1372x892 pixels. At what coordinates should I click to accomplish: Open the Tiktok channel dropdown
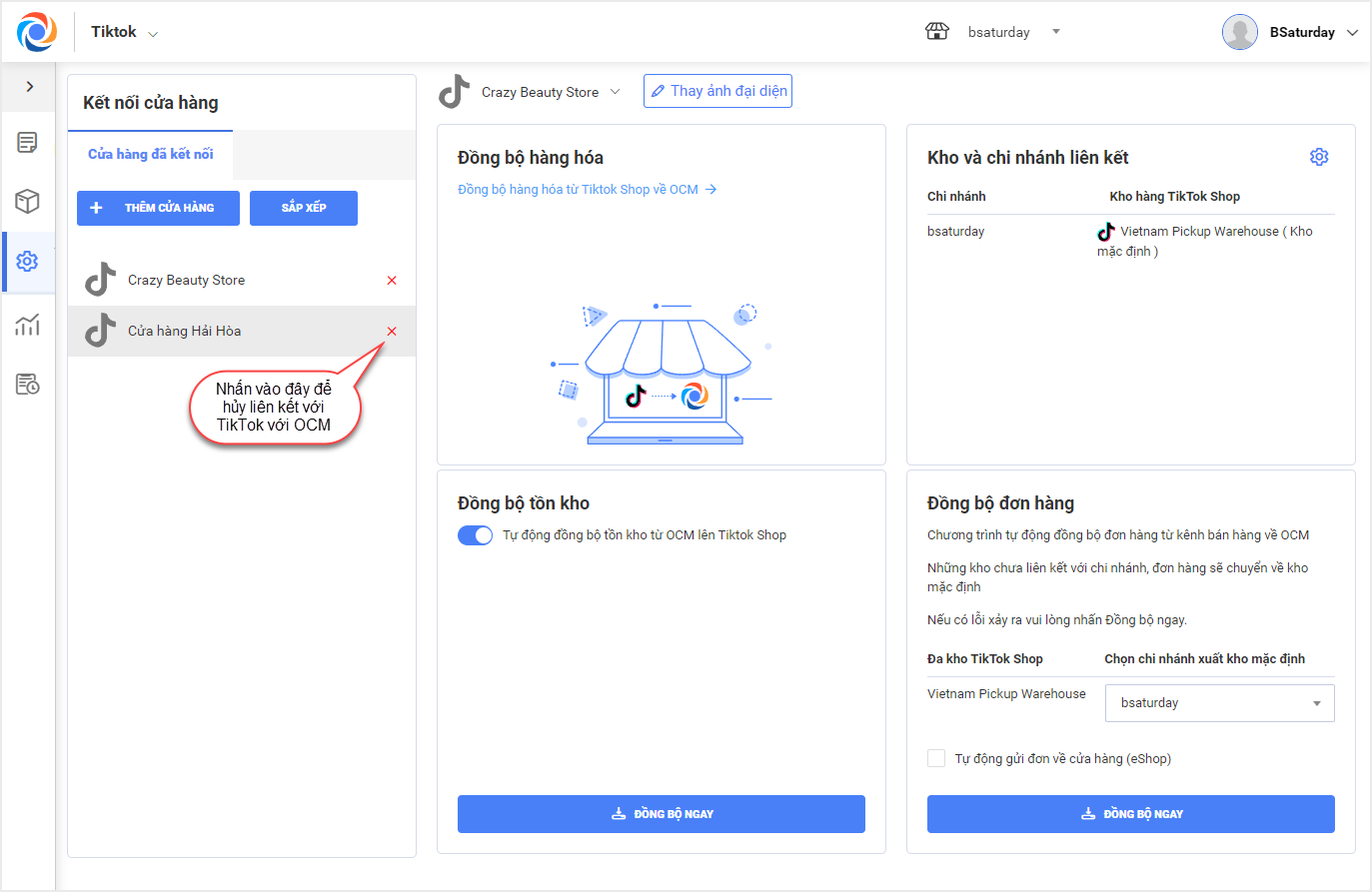(125, 33)
